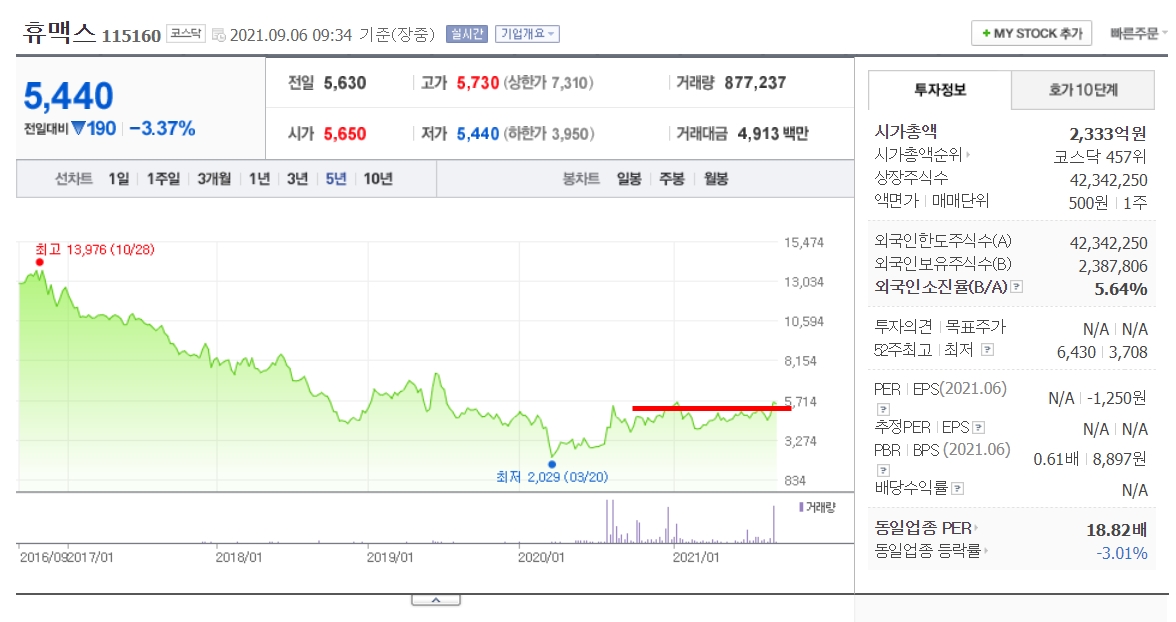This screenshot has width=1176, height=622.
Task: Switch to the 호가10단계 tab
Action: [1083, 90]
